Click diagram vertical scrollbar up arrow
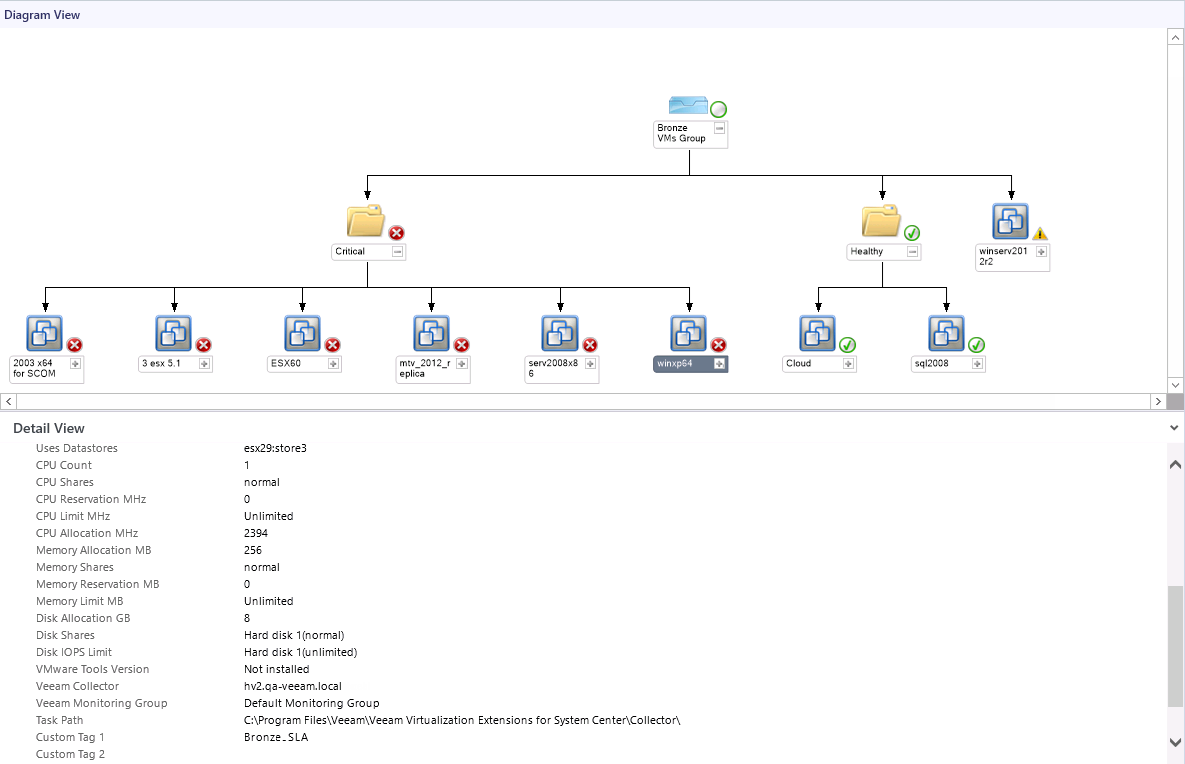 pyautogui.click(x=1175, y=36)
